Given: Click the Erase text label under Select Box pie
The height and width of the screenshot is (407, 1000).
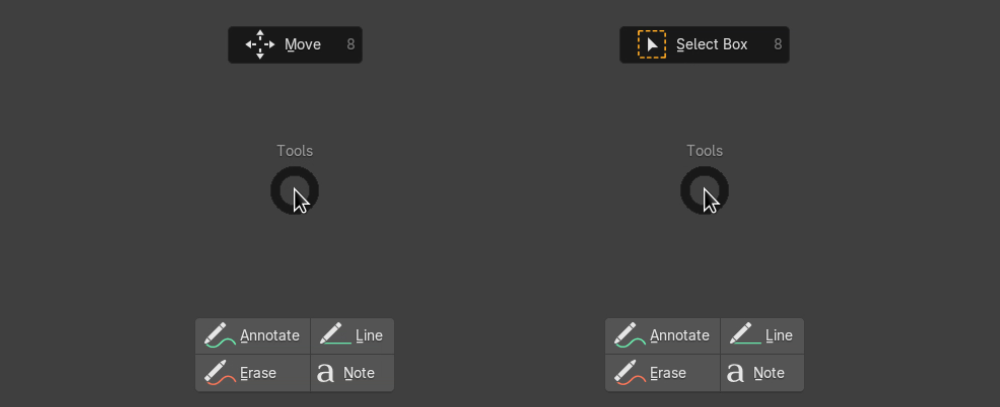Looking at the screenshot, I should [x=668, y=373].
